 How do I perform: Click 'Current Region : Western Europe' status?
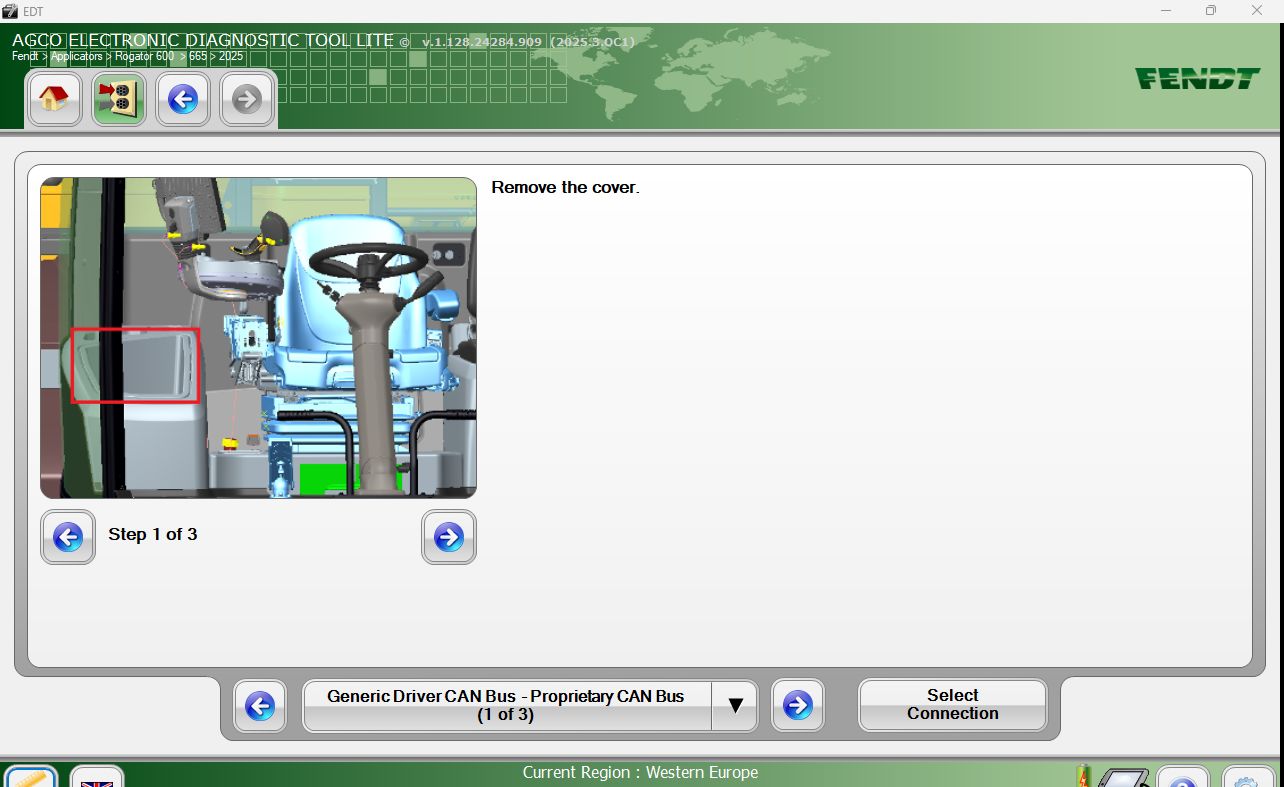(640, 772)
